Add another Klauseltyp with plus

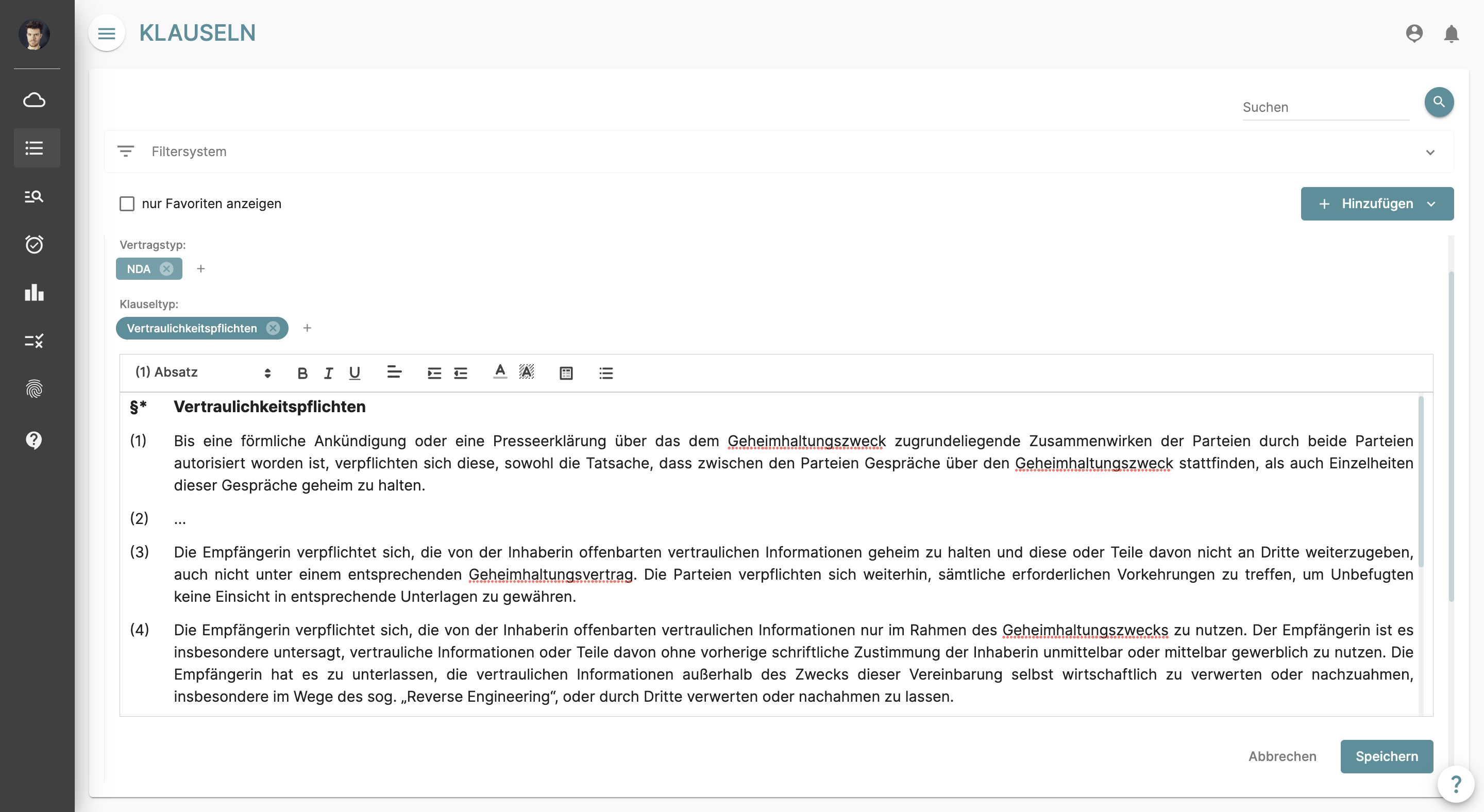point(307,328)
